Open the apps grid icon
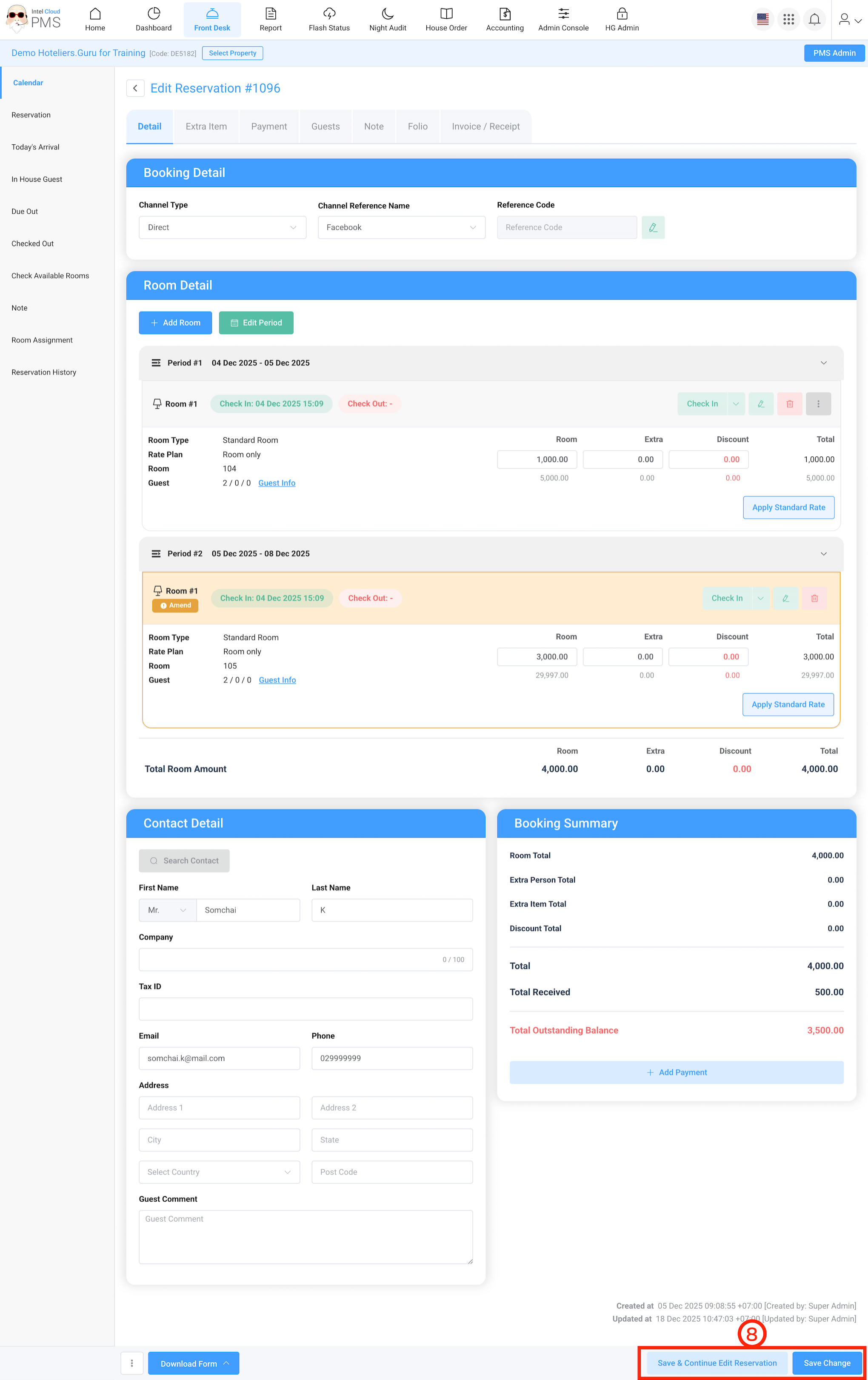Viewport: 868px width, 1380px height. 788,20
